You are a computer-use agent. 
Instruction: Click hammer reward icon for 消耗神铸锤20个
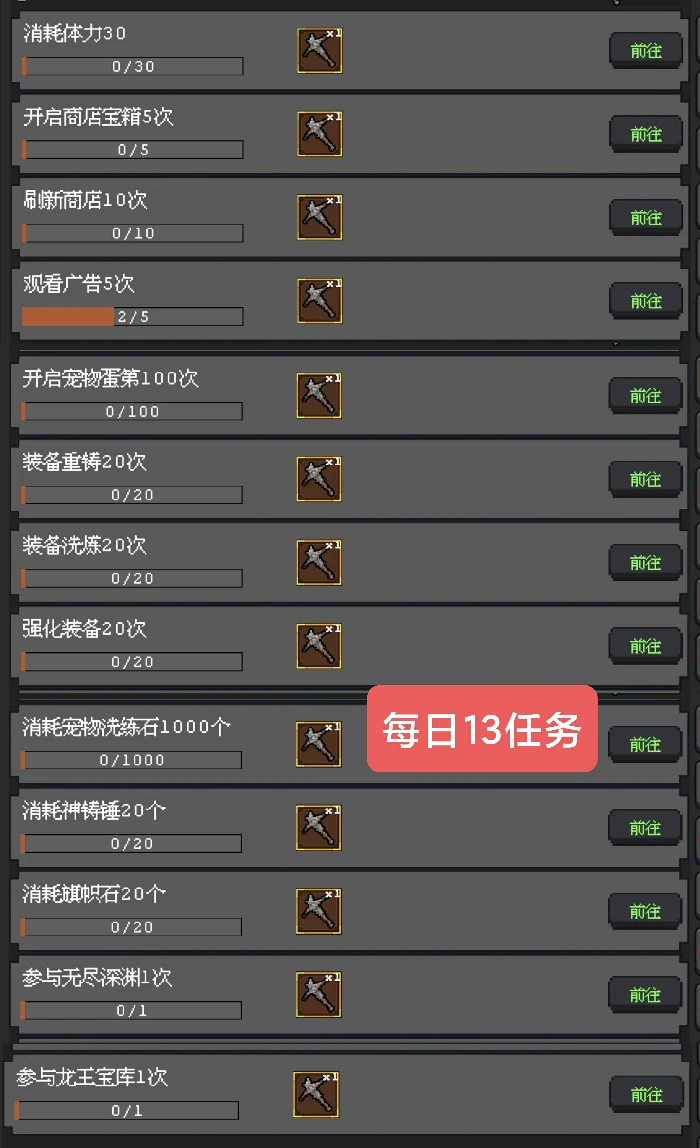point(319,827)
